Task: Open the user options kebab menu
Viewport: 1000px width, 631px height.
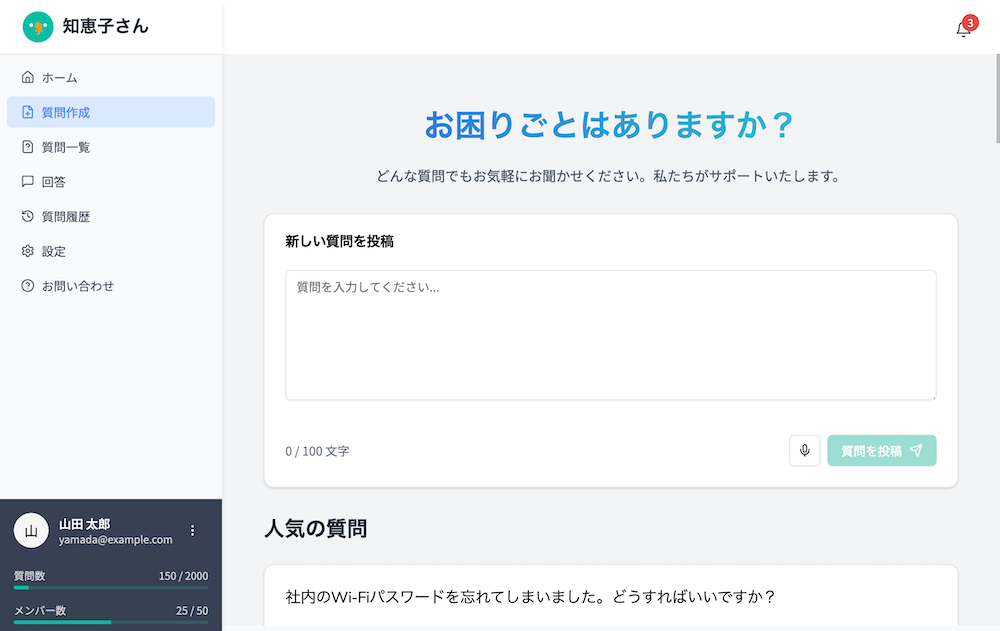Action: [x=192, y=531]
